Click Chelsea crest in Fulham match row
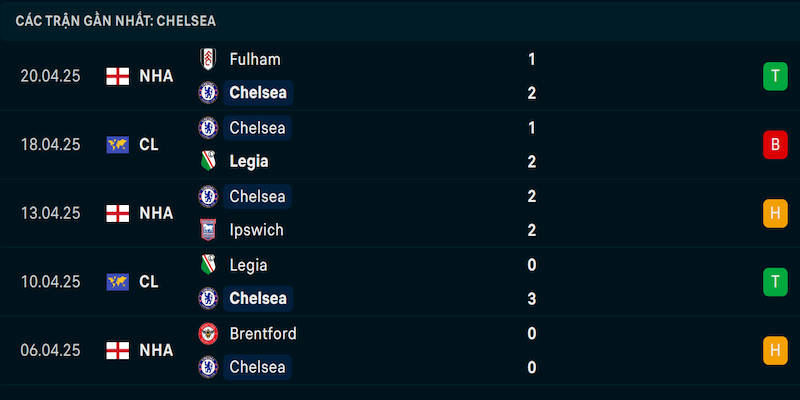 pyautogui.click(x=208, y=93)
